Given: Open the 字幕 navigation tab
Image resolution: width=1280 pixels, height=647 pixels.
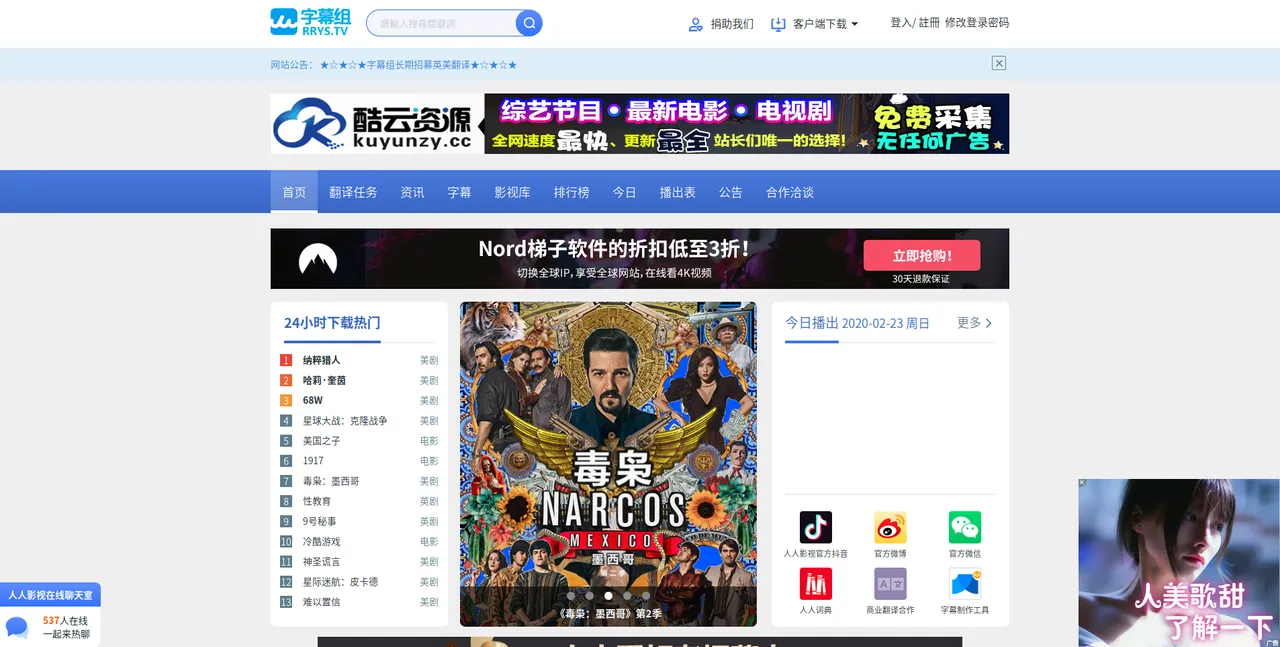Looking at the screenshot, I should click(459, 192).
